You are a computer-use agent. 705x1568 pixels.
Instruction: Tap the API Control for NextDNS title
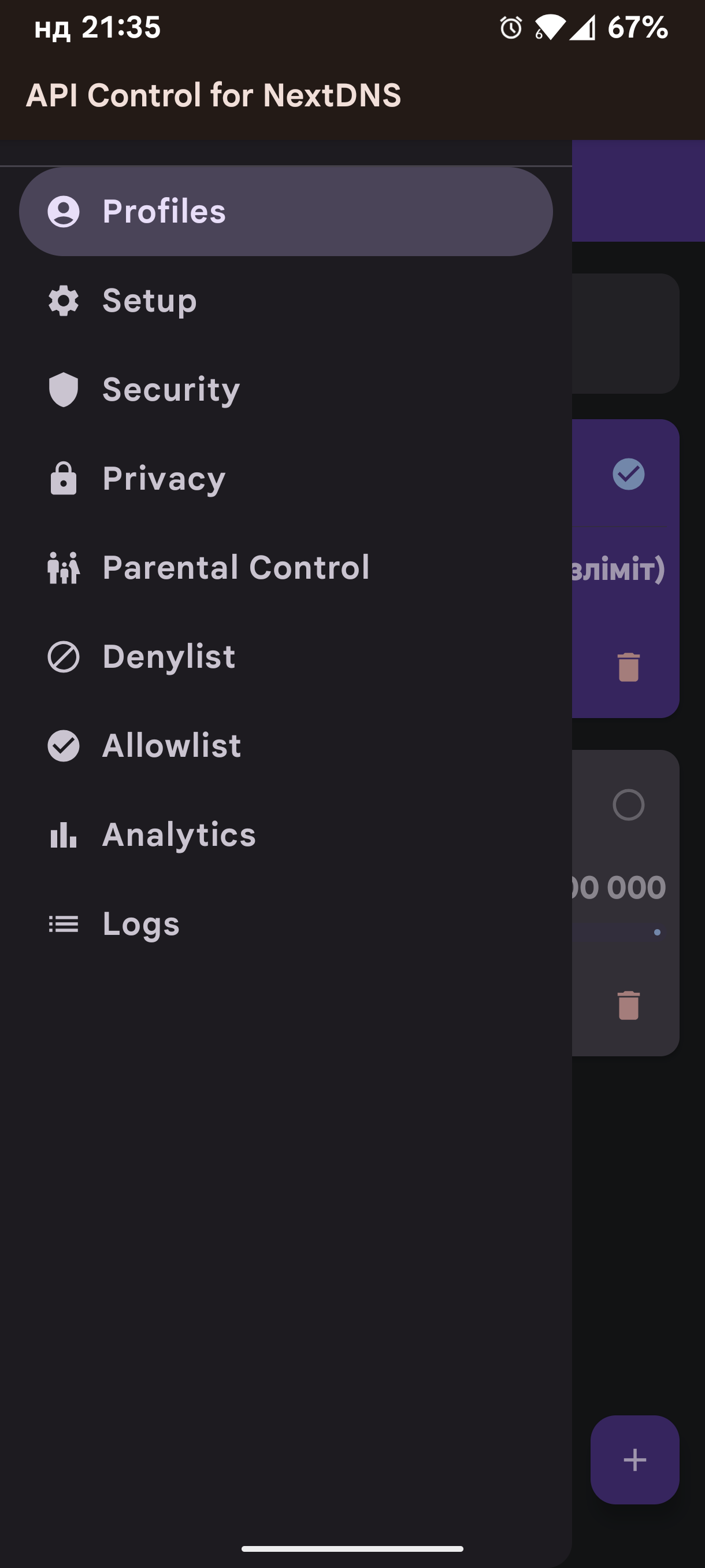pos(213,95)
